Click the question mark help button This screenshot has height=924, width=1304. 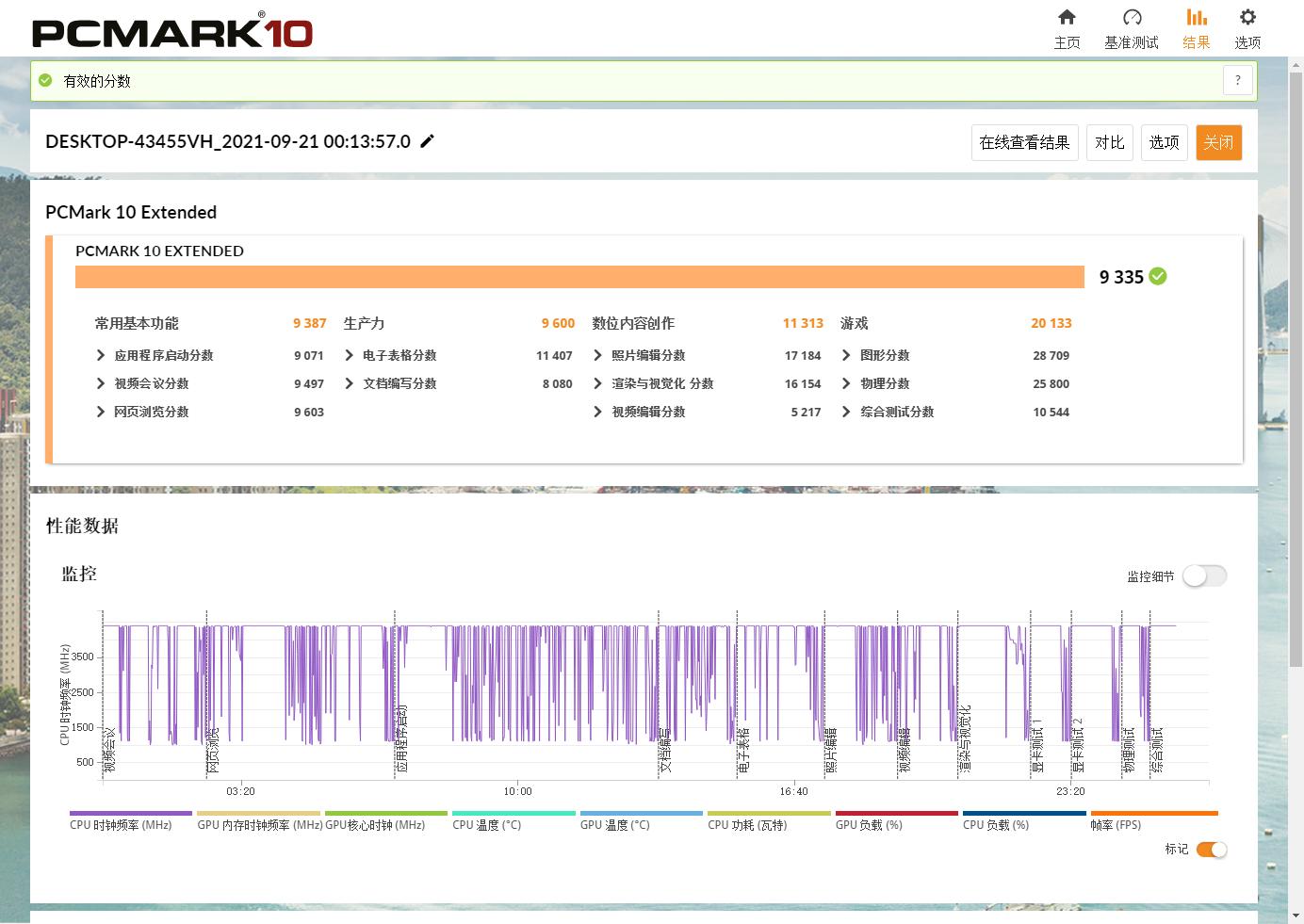click(1238, 81)
